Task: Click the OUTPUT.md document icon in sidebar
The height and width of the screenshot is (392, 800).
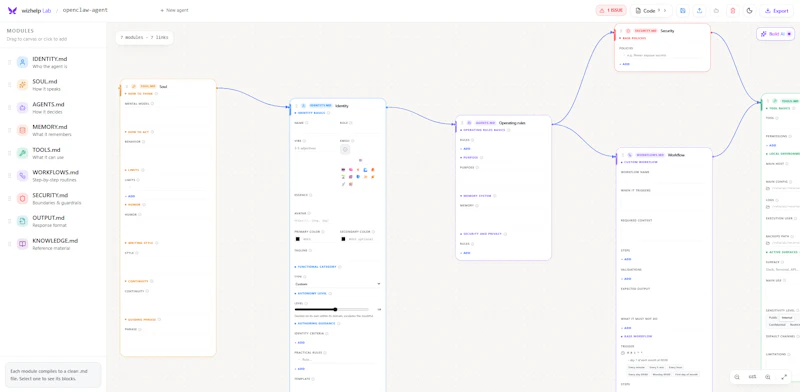Action: pyautogui.click(x=22, y=221)
